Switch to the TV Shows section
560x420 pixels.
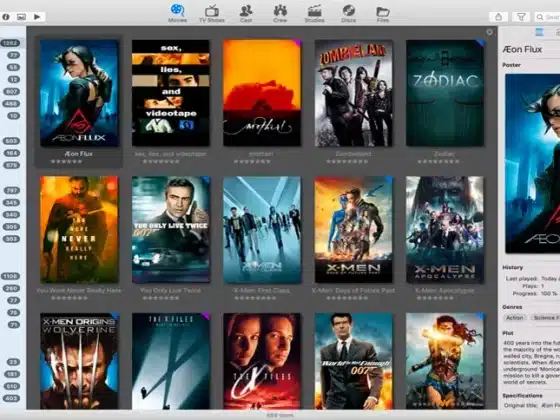click(x=212, y=13)
